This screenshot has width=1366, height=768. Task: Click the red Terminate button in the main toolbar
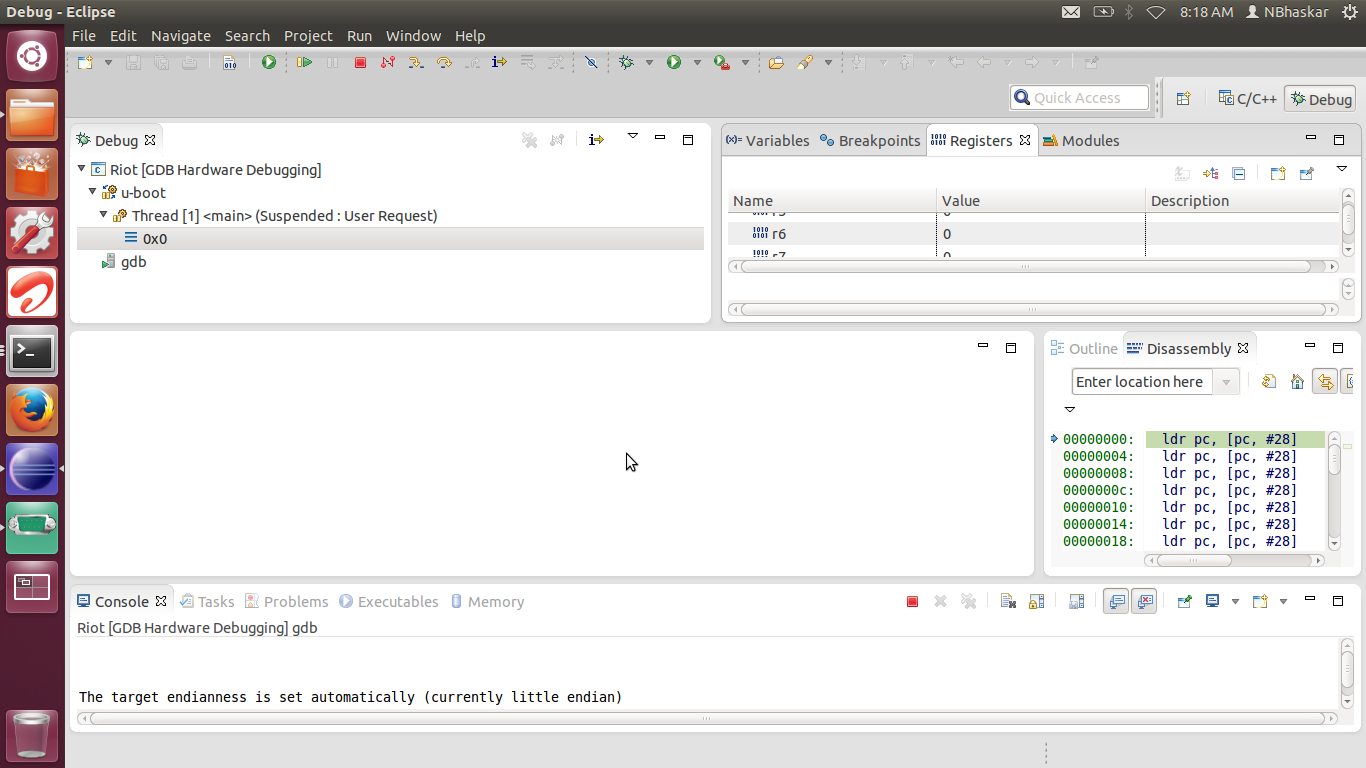click(360, 62)
